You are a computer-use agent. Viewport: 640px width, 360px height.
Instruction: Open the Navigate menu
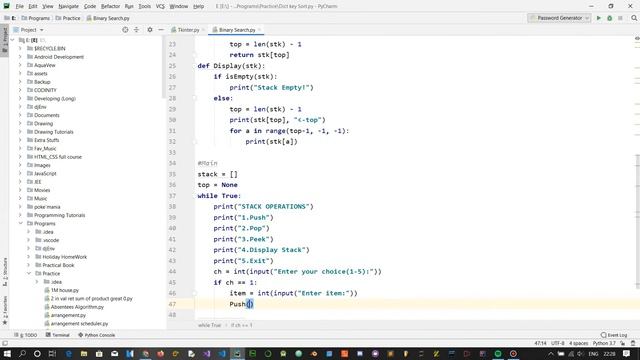click(x=68, y=6)
